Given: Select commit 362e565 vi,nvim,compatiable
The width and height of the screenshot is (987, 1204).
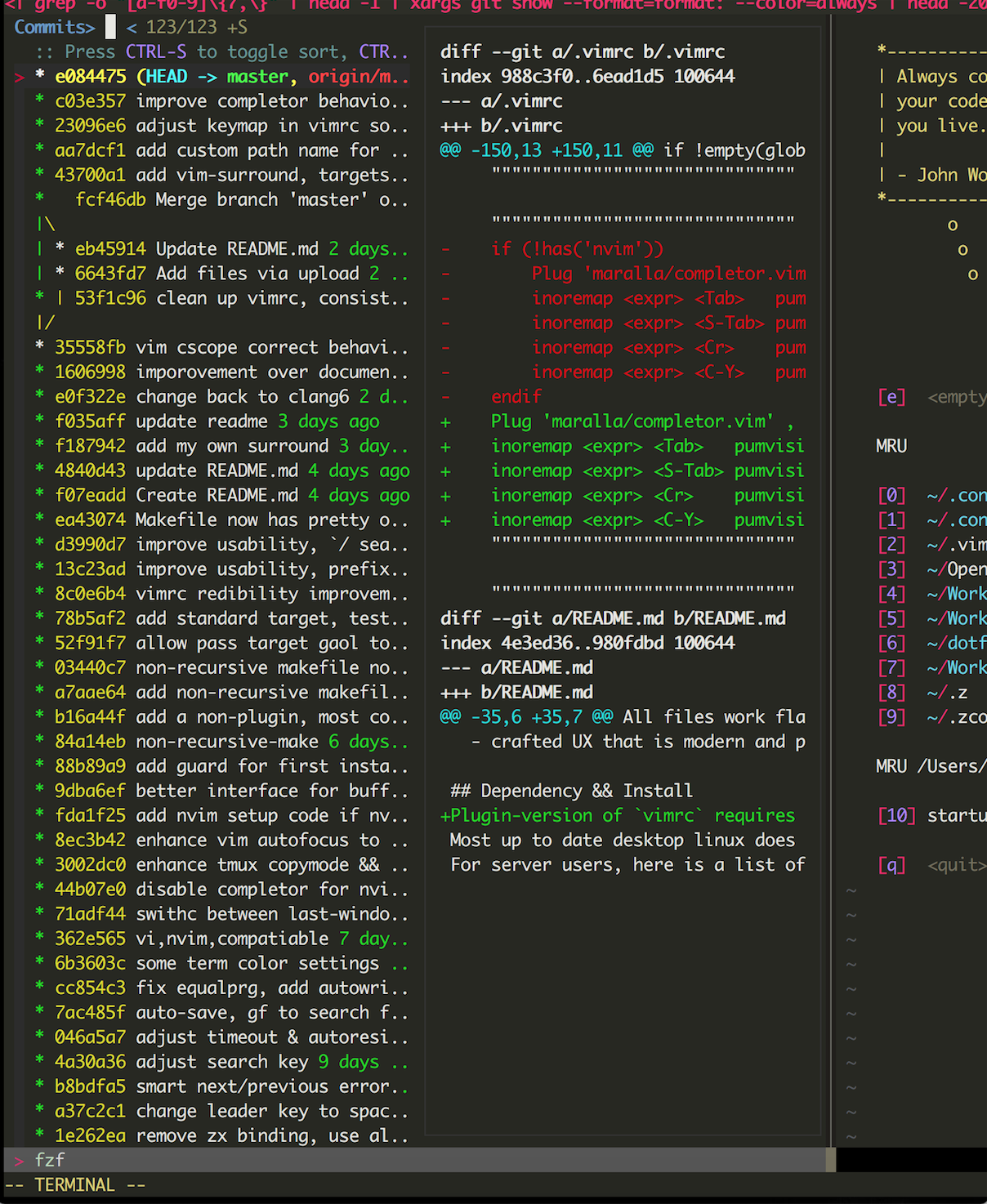Looking at the screenshot, I should (221, 939).
